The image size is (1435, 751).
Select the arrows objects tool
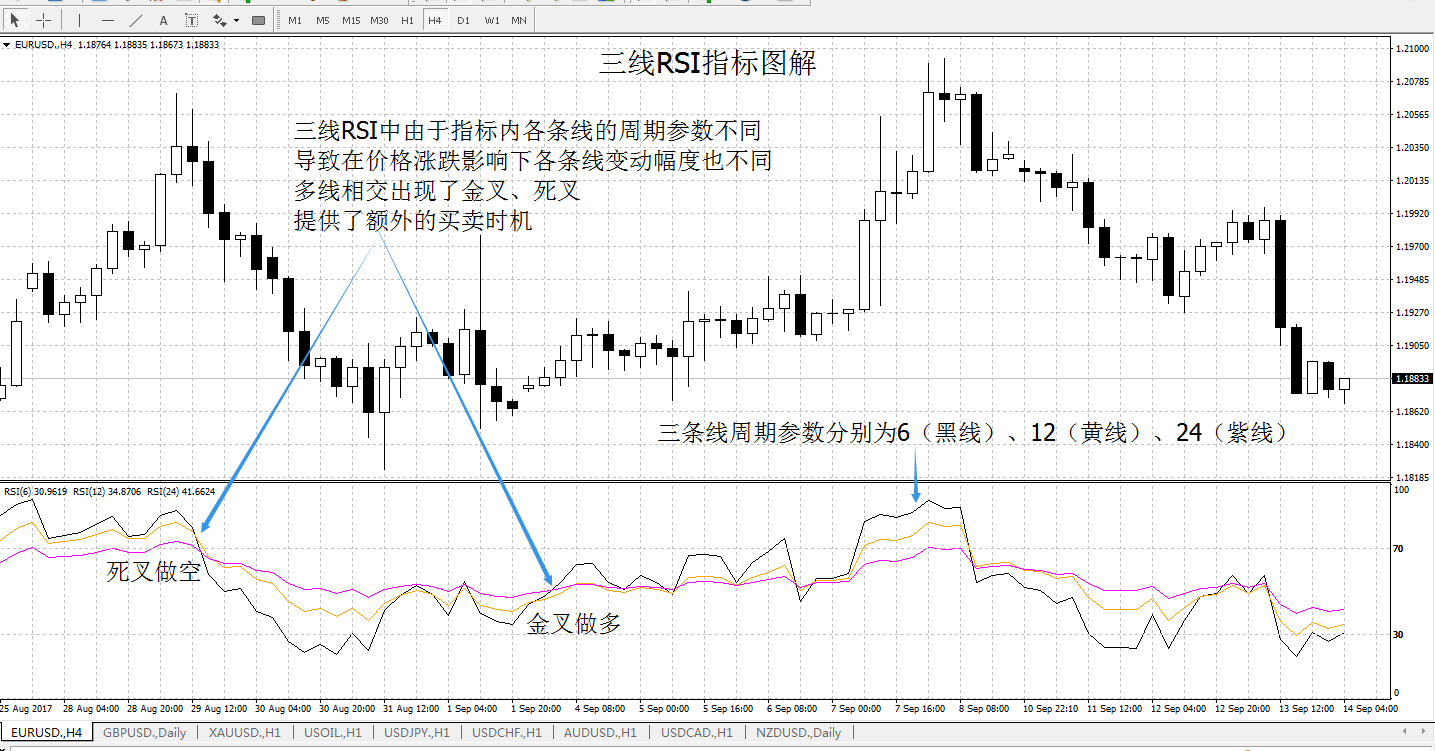(x=218, y=20)
